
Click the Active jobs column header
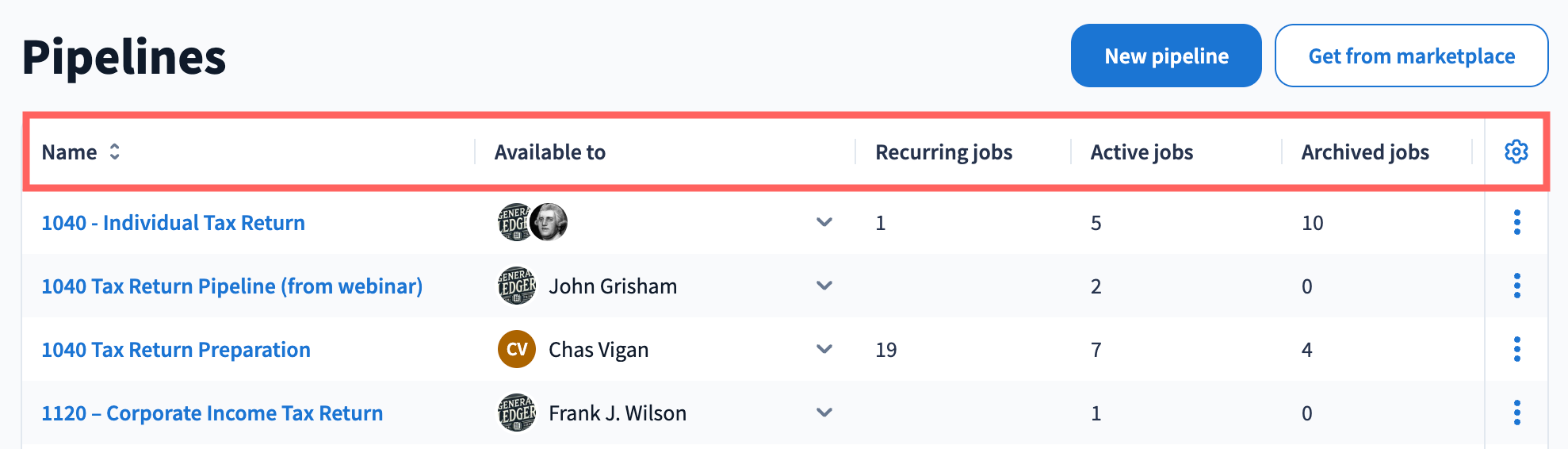point(1142,152)
